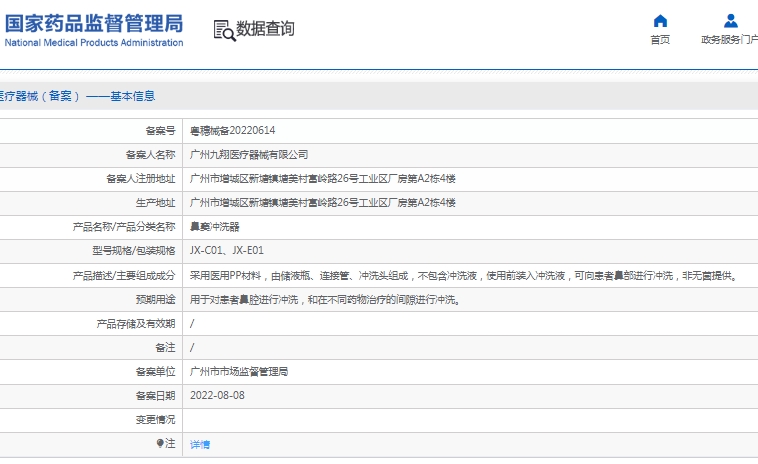The width and height of the screenshot is (758, 464).
Task: Click the 产品描述/主要组成成分 label
Action: (x=124, y=276)
